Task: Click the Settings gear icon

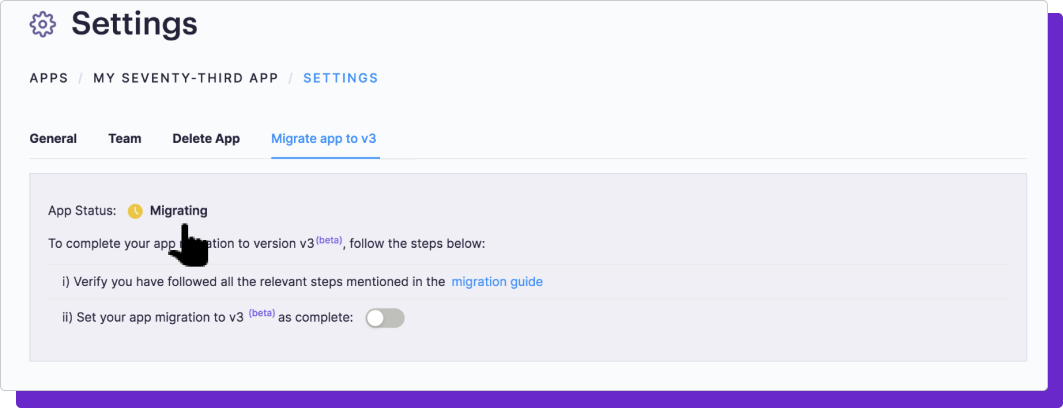Action: pyautogui.click(x=43, y=24)
